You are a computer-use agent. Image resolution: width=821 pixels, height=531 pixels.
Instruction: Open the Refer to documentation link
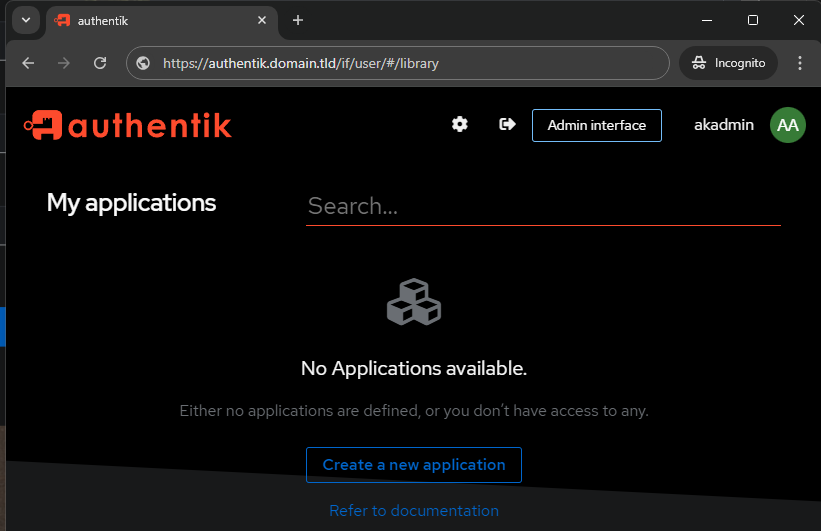pyautogui.click(x=414, y=511)
